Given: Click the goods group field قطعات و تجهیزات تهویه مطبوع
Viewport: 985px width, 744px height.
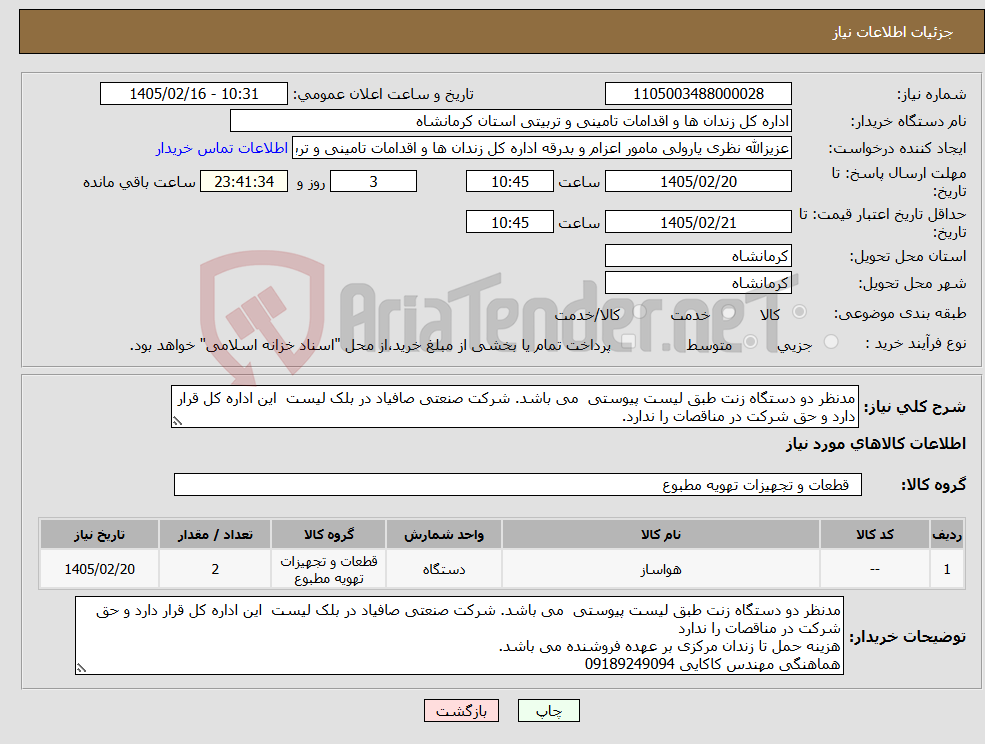Looking at the screenshot, I should coord(518,484).
